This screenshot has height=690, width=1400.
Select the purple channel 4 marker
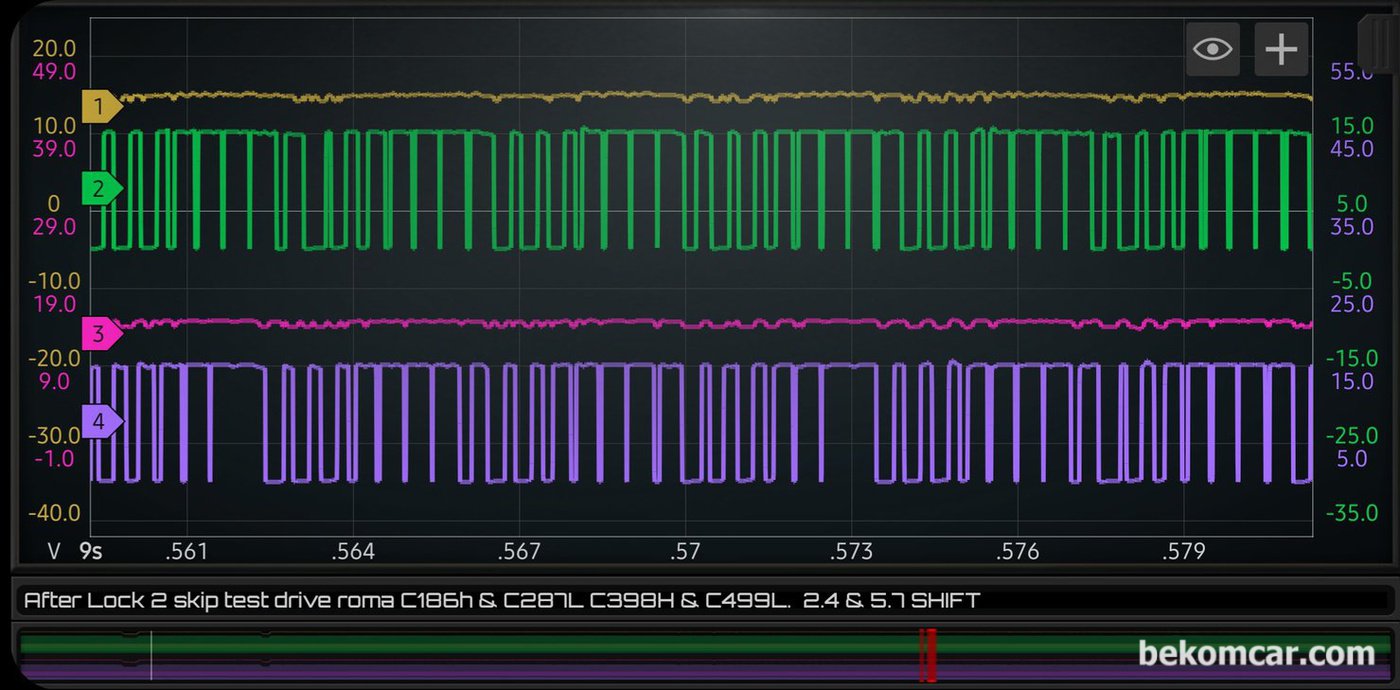click(x=101, y=422)
